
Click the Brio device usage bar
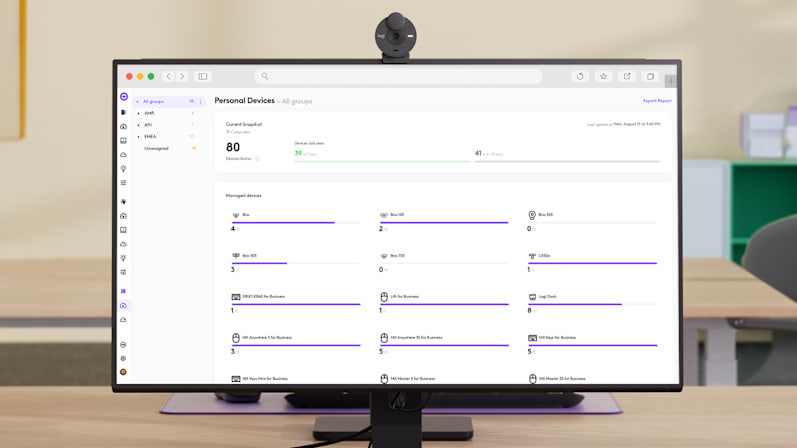(x=295, y=222)
